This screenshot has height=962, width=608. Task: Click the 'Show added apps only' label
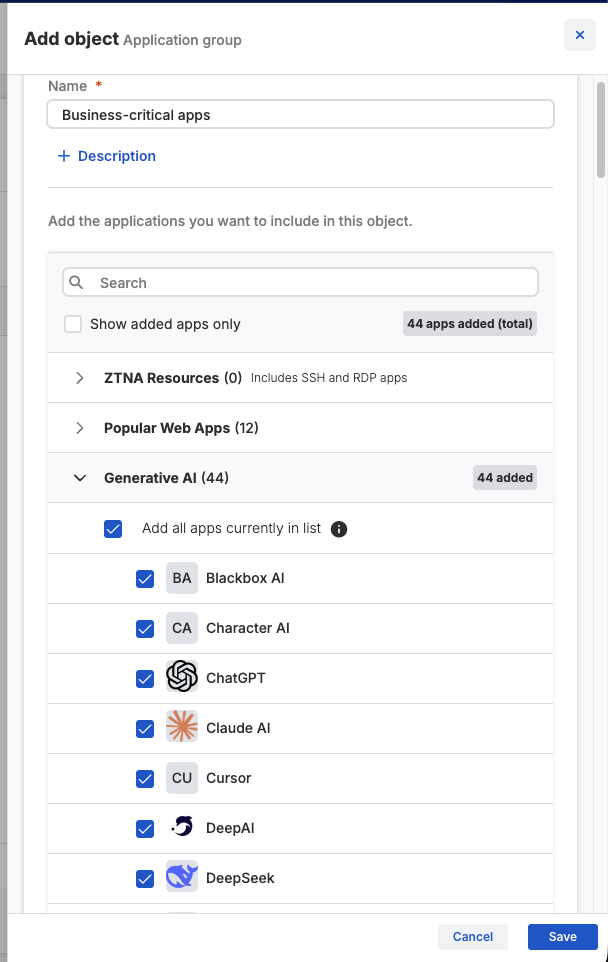(x=165, y=324)
